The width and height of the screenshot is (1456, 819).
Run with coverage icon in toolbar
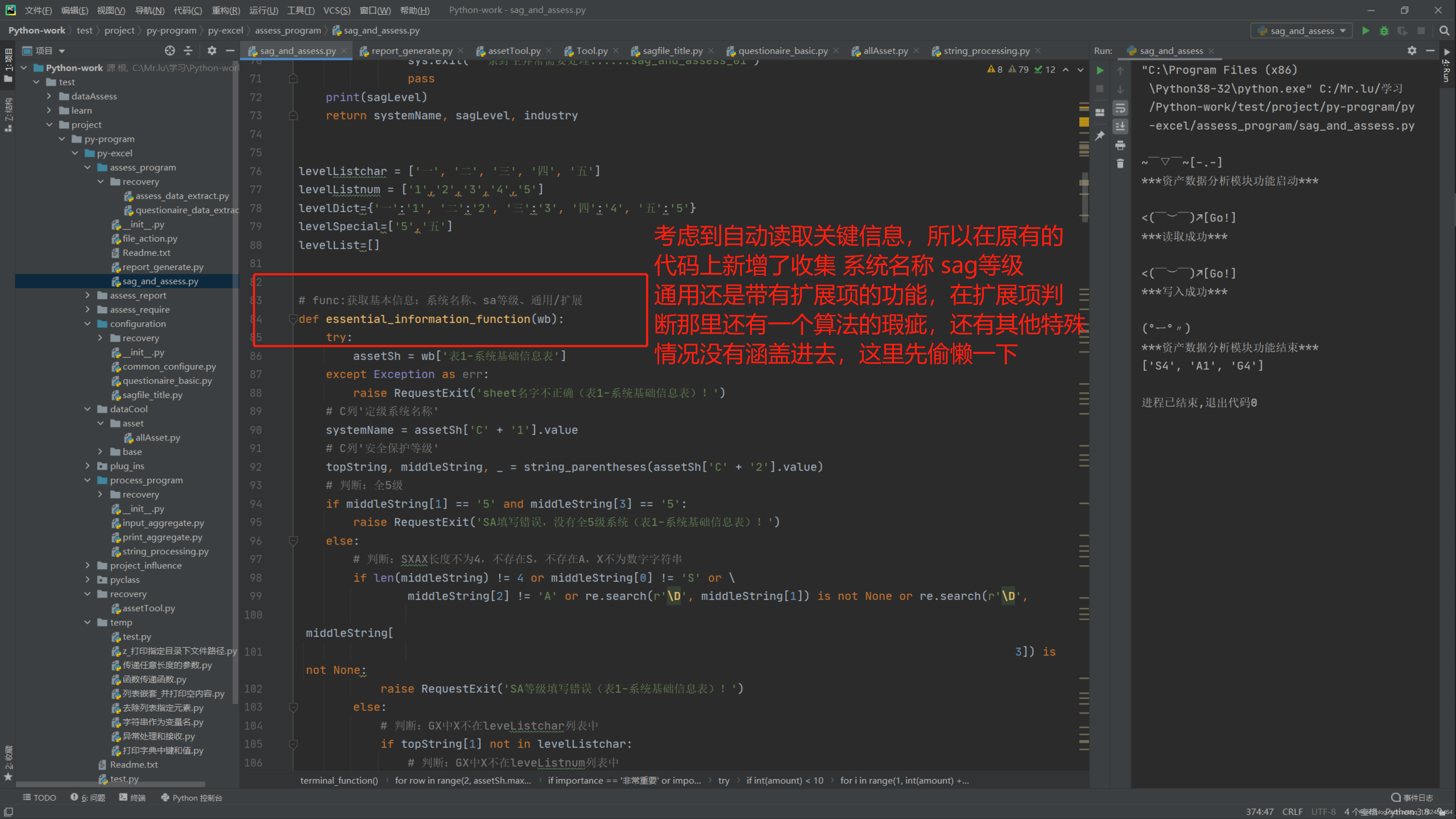1402,31
